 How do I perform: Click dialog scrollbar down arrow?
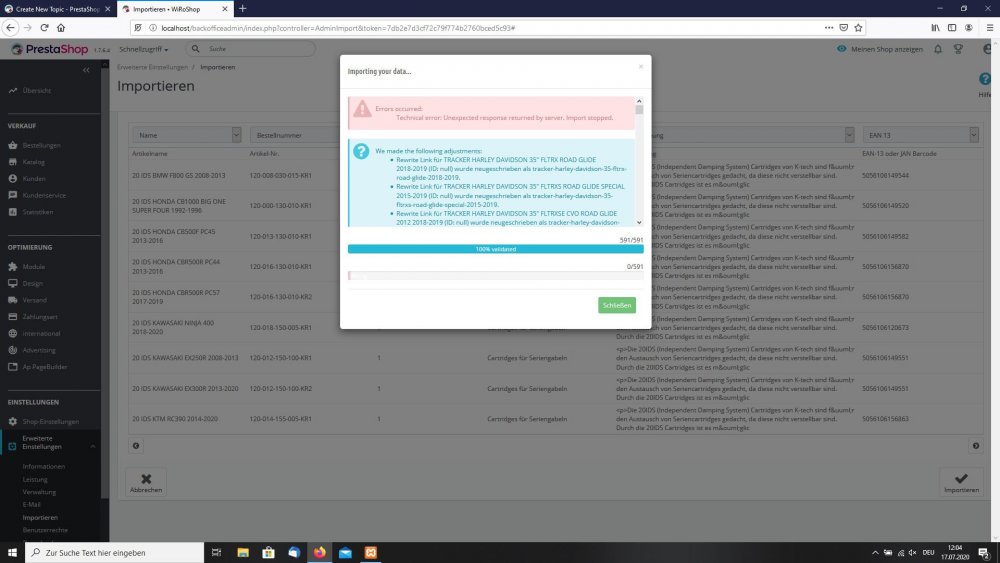639,223
